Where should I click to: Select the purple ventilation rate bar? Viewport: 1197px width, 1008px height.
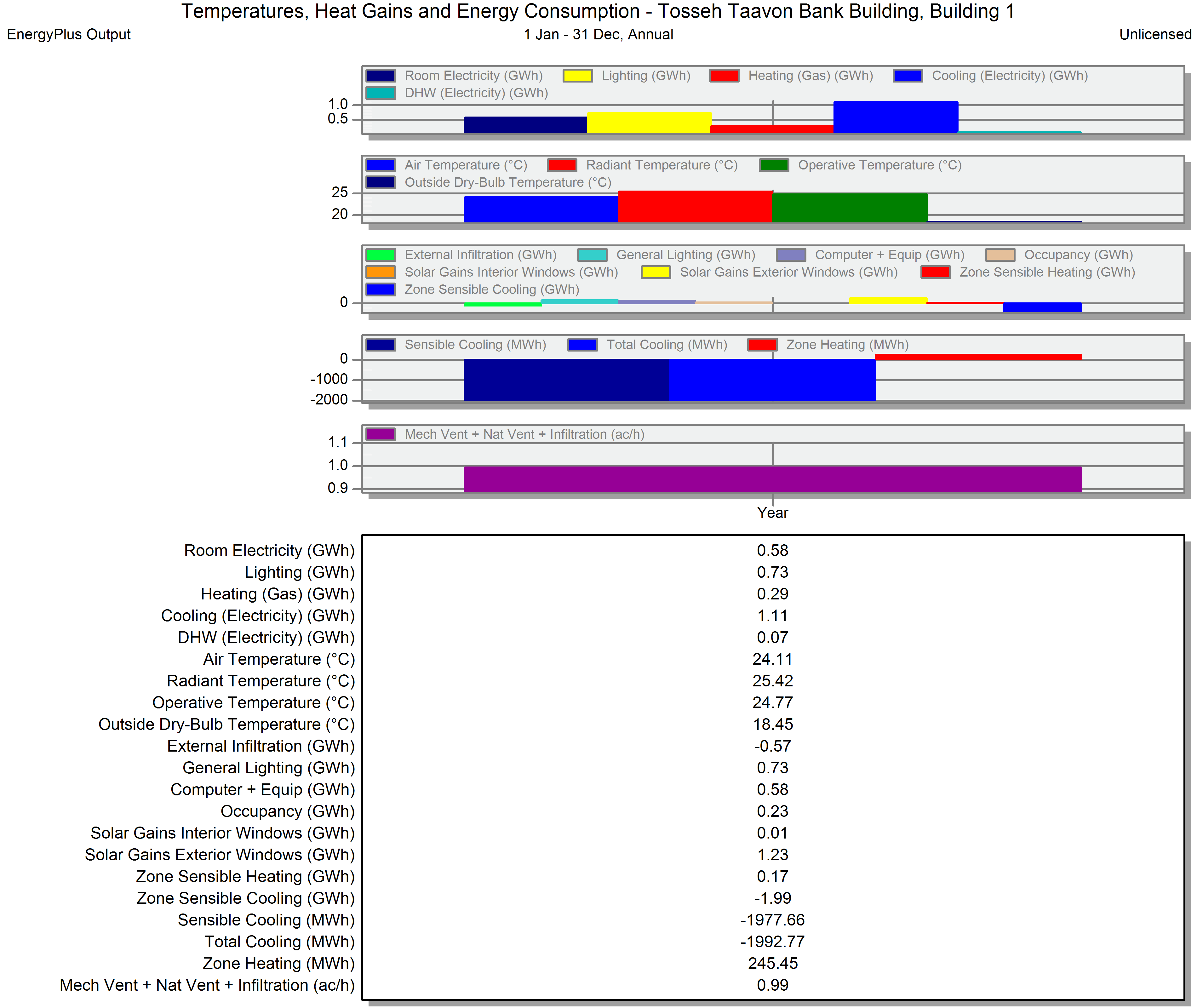click(772, 479)
